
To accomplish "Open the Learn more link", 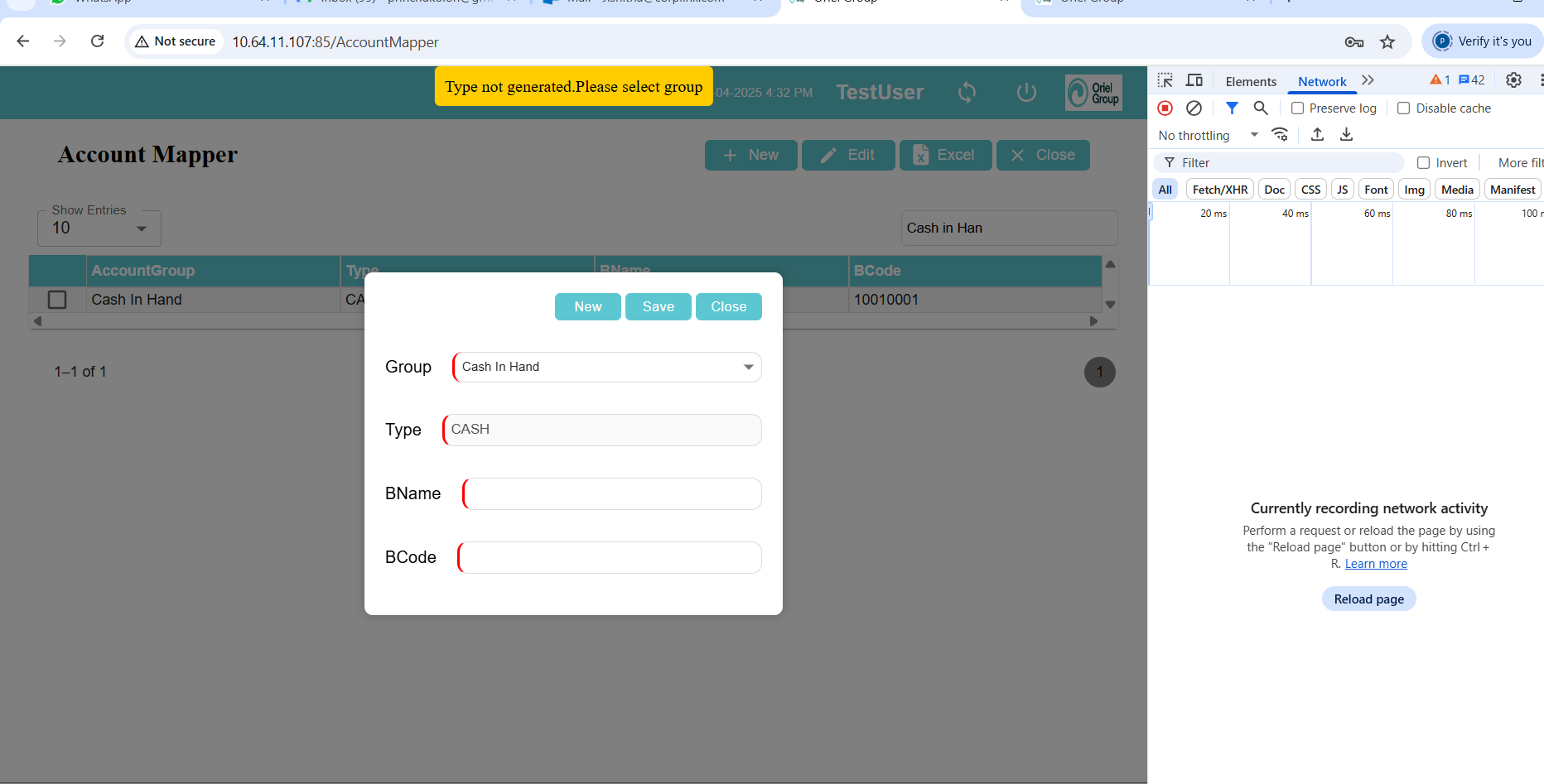I will coord(1376,564).
